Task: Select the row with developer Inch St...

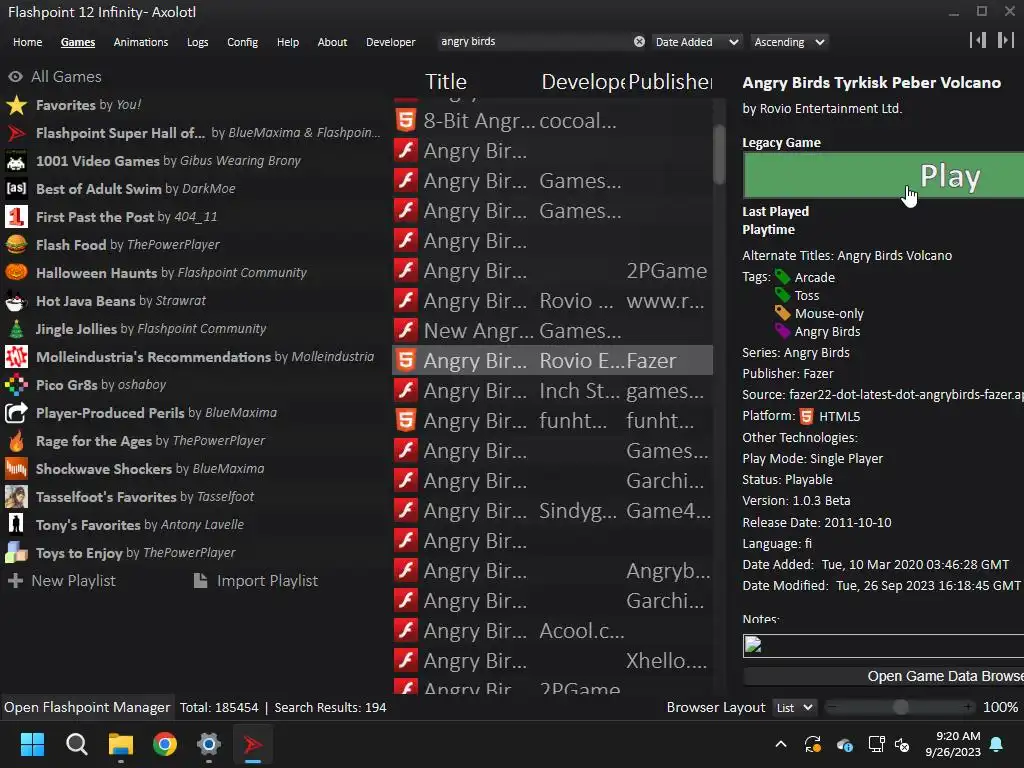Action: click(x=552, y=391)
